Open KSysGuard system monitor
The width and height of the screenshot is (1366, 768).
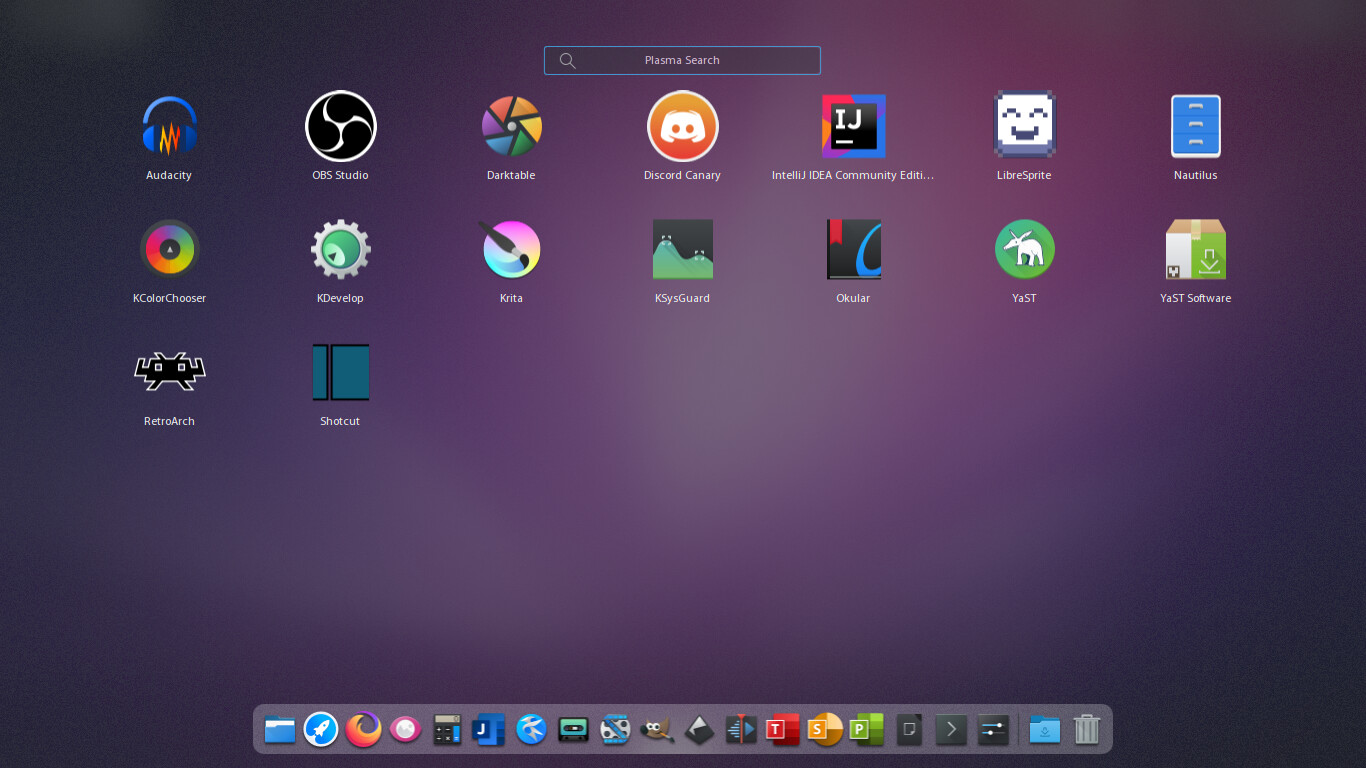[682, 250]
